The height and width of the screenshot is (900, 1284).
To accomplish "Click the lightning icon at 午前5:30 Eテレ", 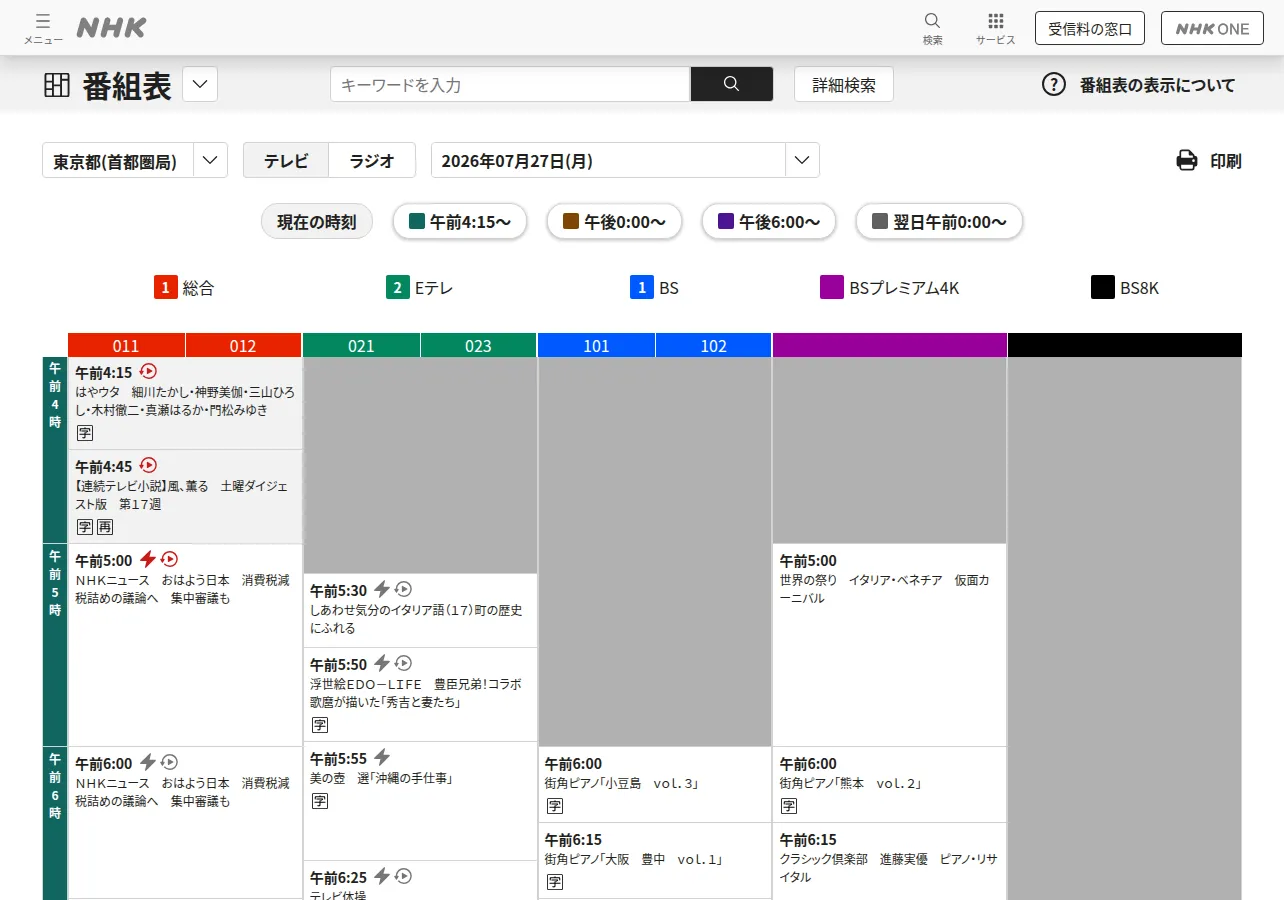I will (x=383, y=589).
